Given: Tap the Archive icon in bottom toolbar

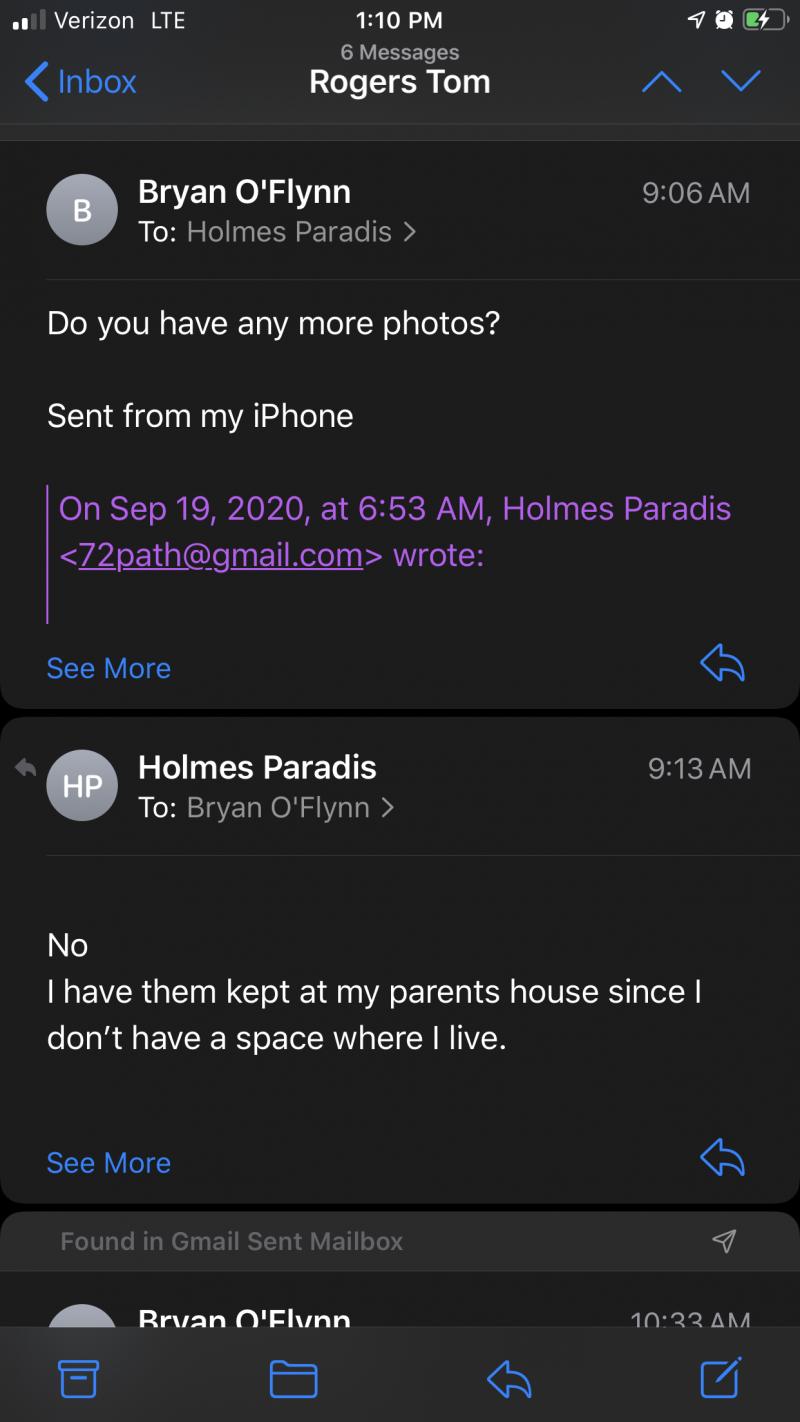Looking at the screenshot, I should [x=78, y=1379].
